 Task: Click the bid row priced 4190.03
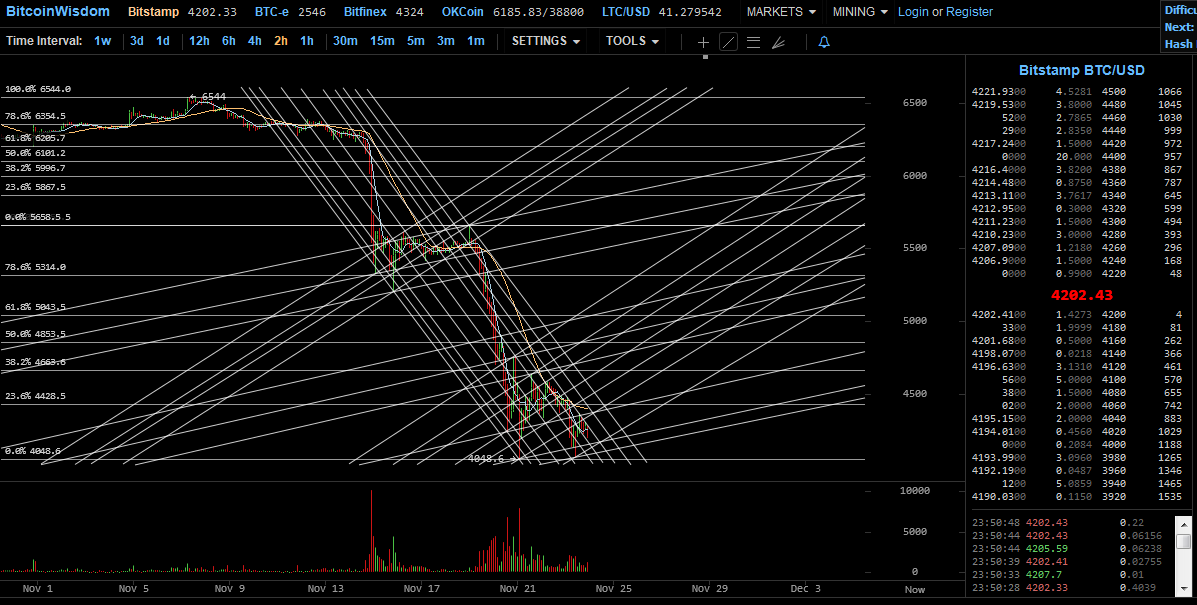[1076, 496]
